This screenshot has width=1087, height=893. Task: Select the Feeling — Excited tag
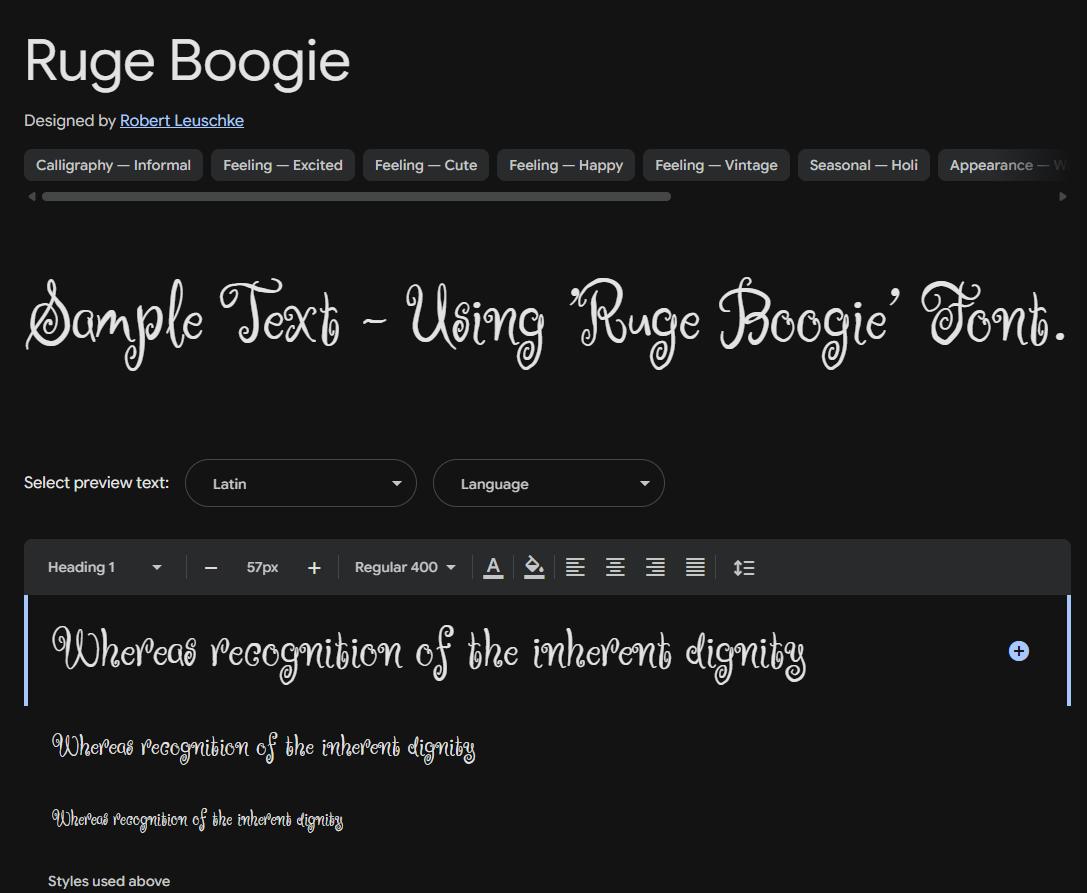[x=283, y=165]
